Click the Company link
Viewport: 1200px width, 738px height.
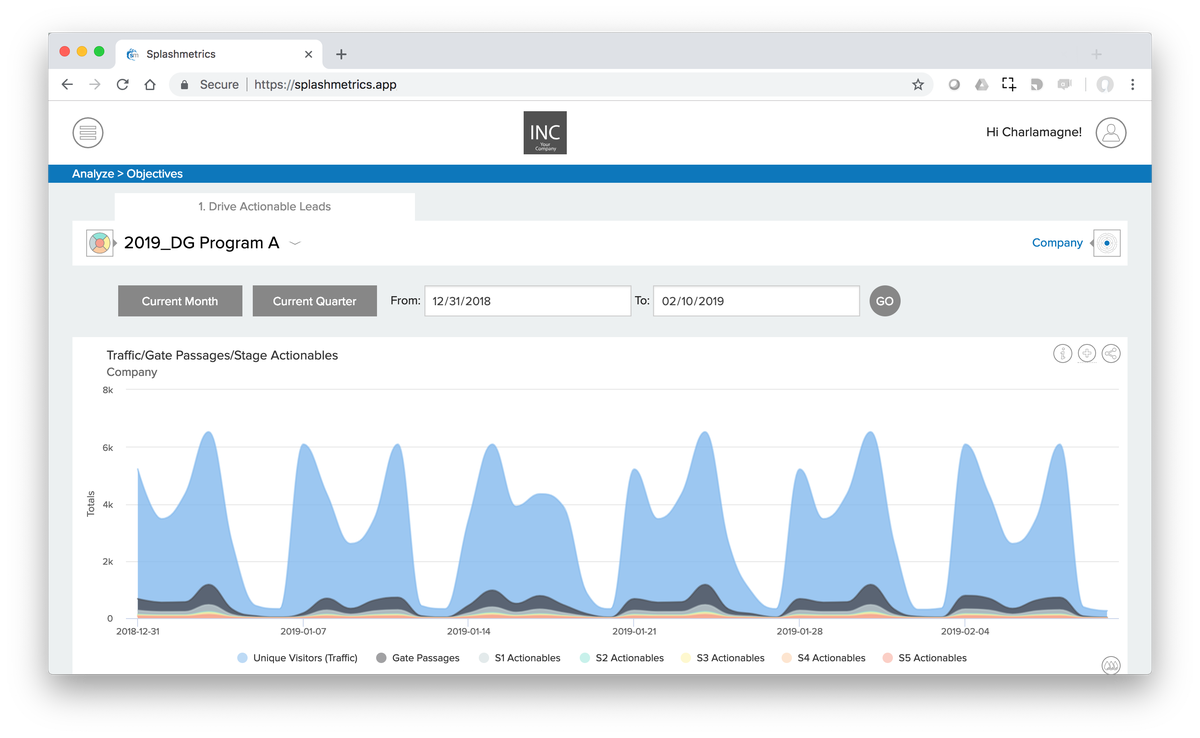pyautogui.click(x=1057, y=243)
